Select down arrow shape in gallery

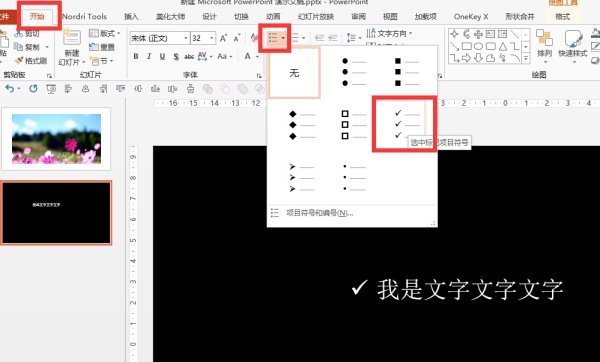click(x=478, y=58)
